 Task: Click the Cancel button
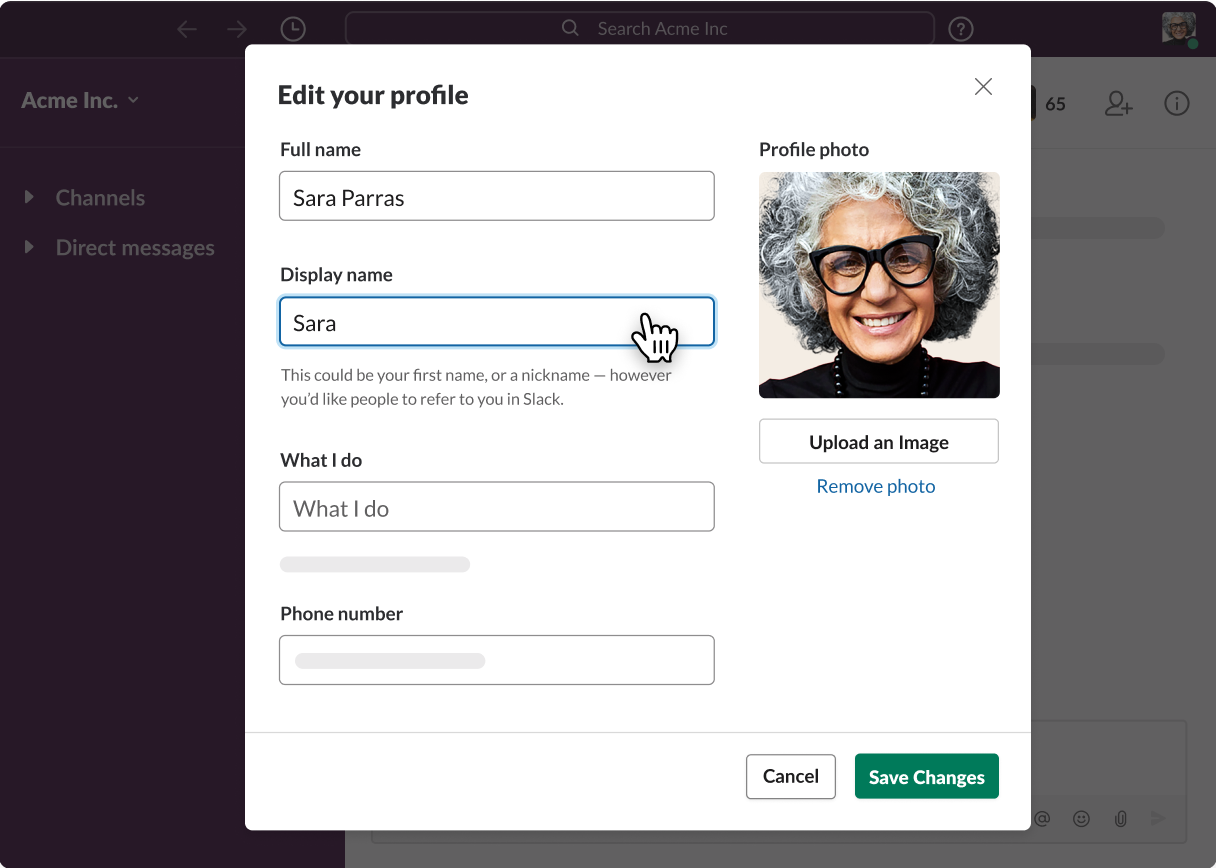point(790,776)
